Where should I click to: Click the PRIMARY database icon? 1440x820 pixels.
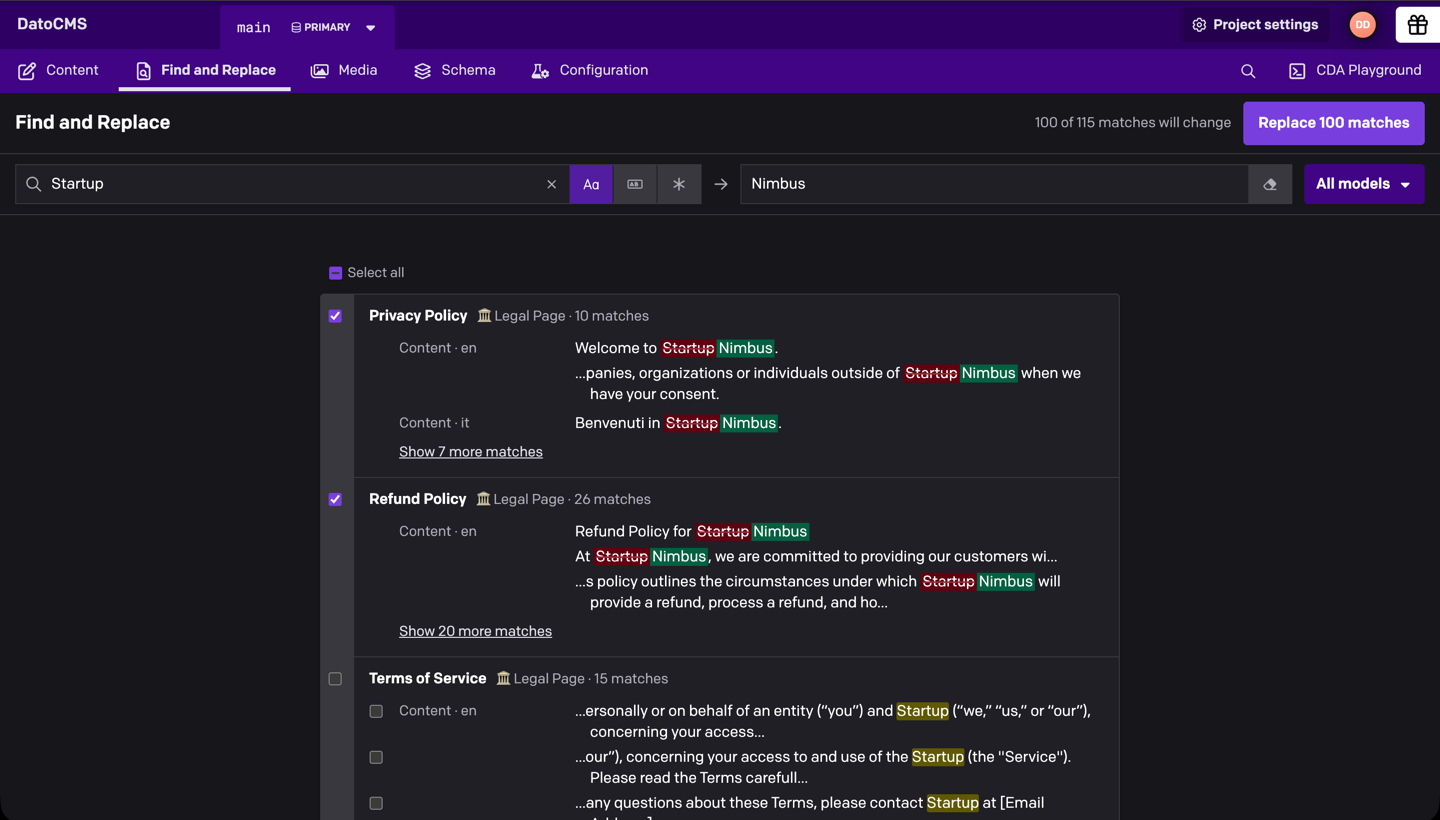click(x=296, y=28)
